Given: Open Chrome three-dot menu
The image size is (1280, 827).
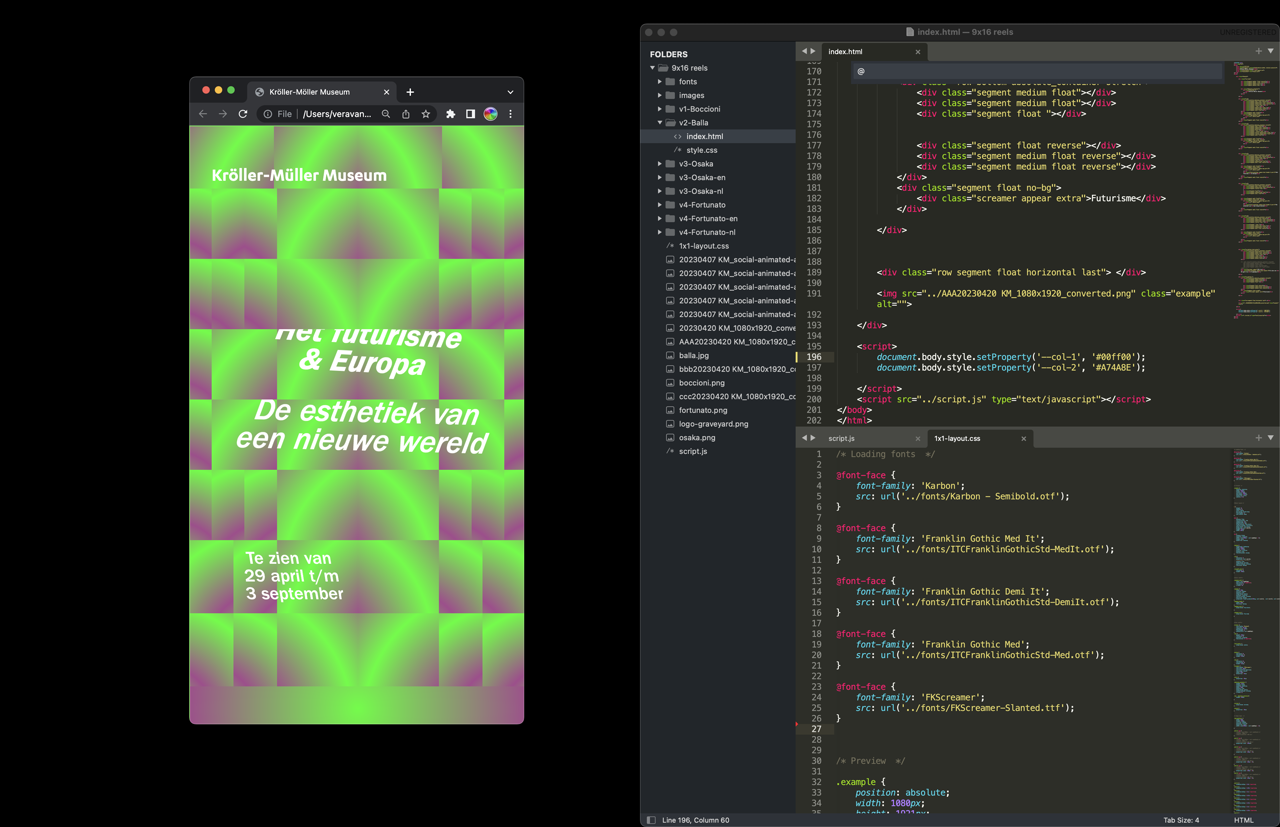Looking at the screenshot, I should point(510,114).
